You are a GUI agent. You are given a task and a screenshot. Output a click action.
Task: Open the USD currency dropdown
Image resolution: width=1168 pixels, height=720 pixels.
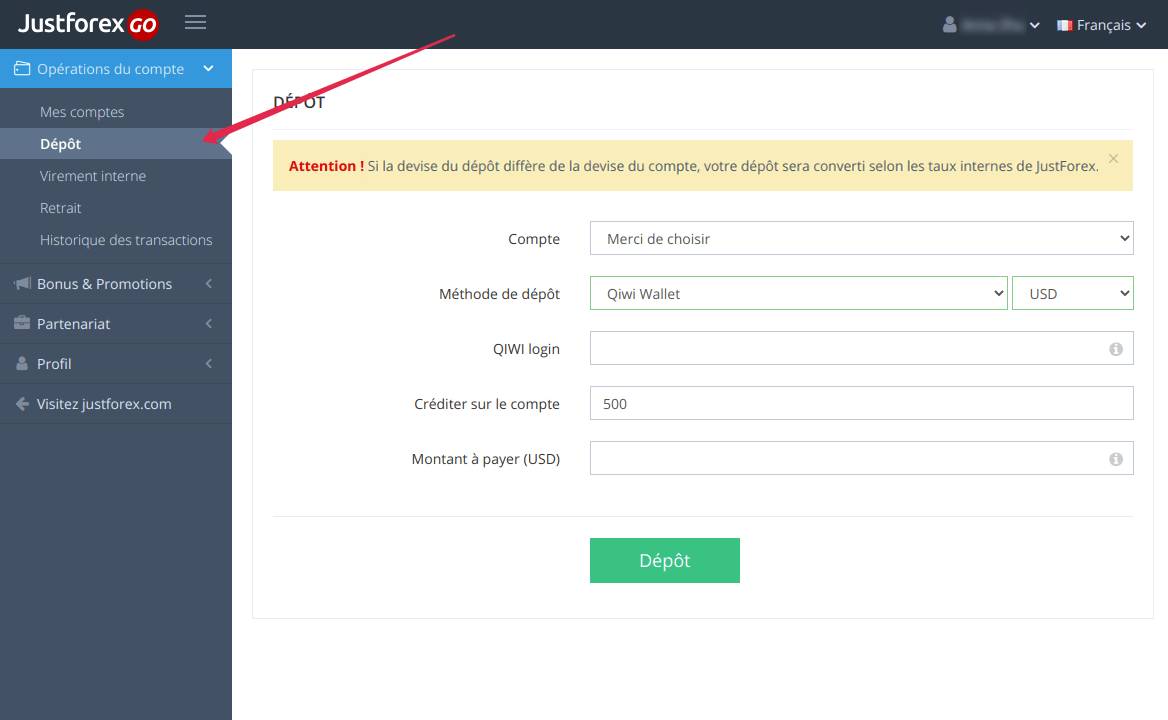coord(1073,293)
